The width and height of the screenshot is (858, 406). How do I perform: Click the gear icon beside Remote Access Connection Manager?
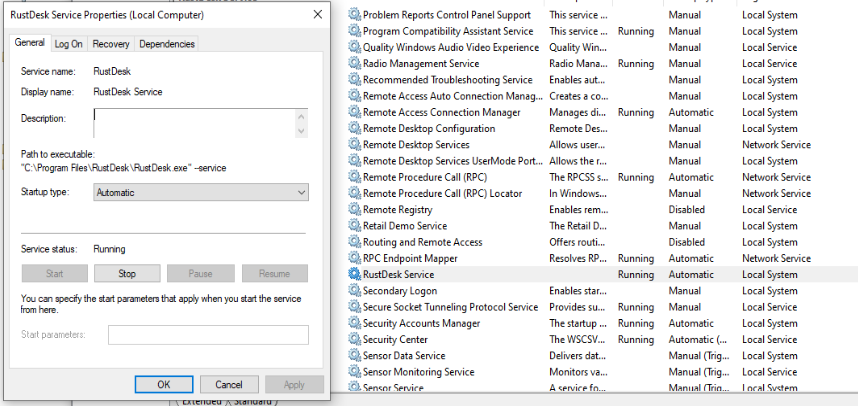(x=355, y=112)
